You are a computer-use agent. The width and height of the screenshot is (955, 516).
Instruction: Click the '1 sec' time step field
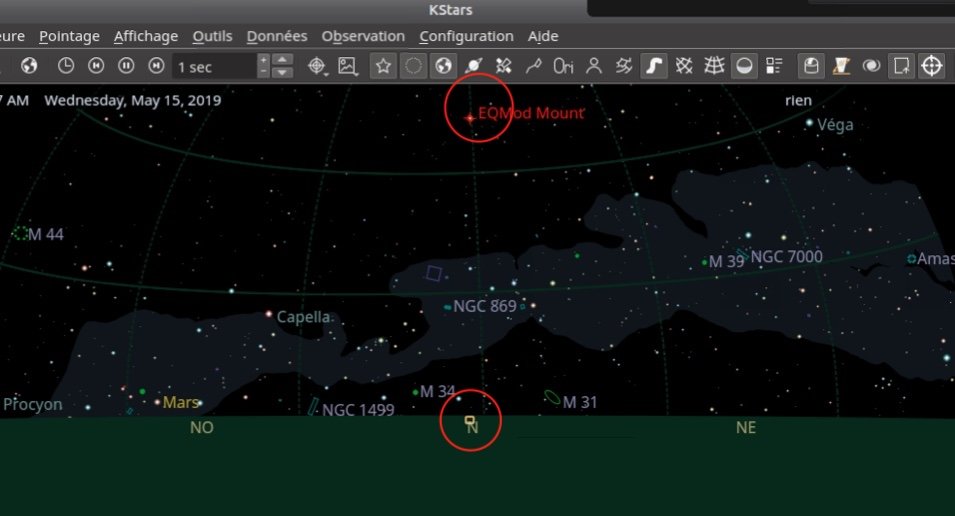pos(214,66)
